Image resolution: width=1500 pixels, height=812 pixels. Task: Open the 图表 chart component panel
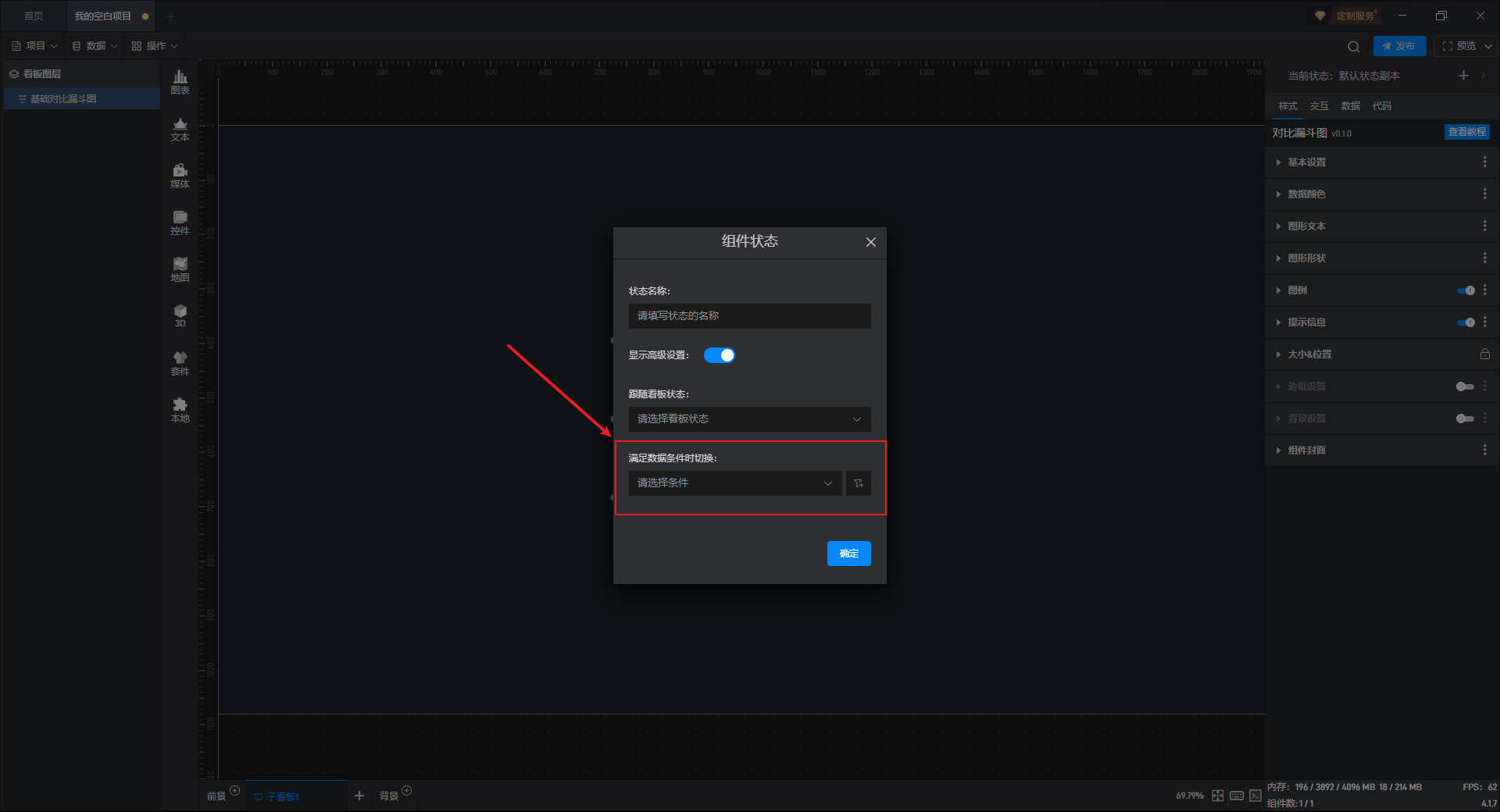point(180,82)
